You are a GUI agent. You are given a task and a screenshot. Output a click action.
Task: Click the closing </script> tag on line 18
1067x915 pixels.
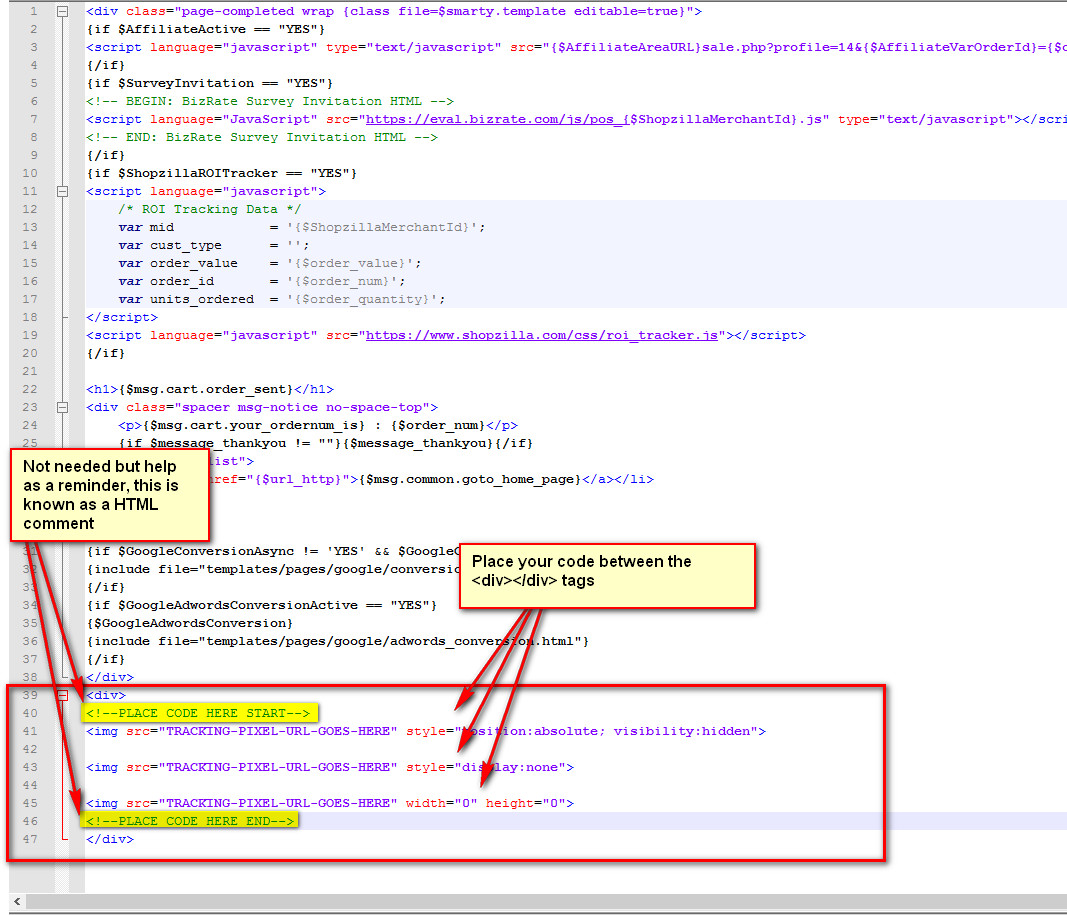pyautogui.click(x=122, y=318)
